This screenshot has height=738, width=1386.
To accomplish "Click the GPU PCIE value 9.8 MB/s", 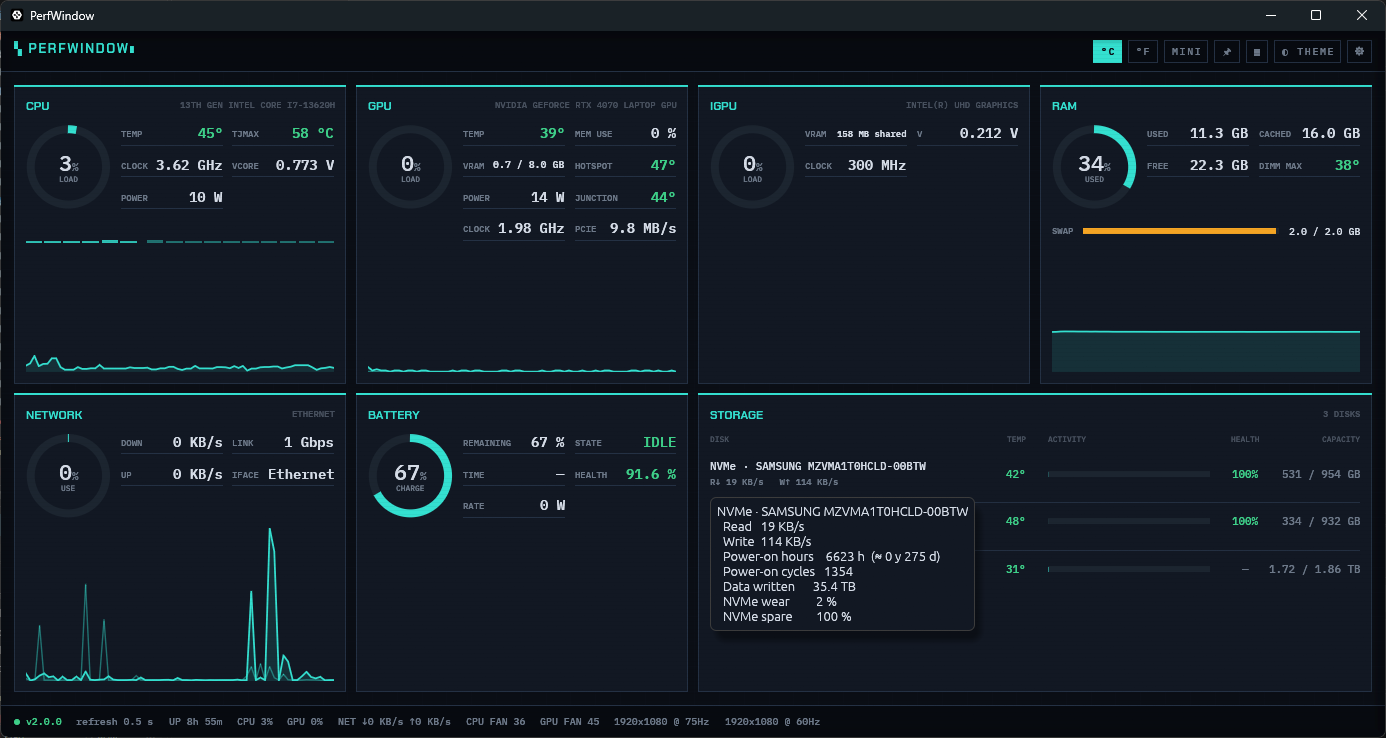I will coord(643,229).
